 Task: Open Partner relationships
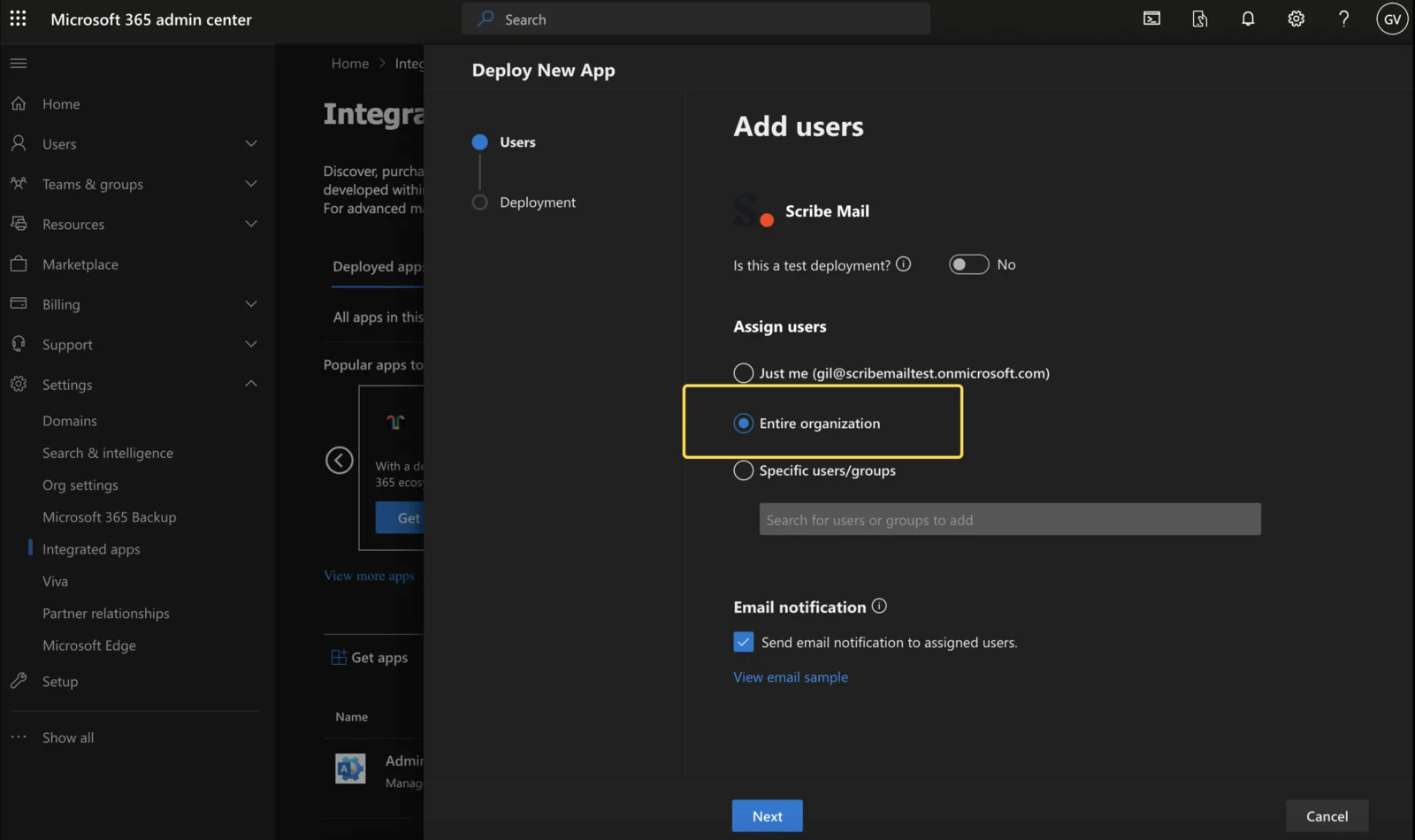(x=106, y=614)
